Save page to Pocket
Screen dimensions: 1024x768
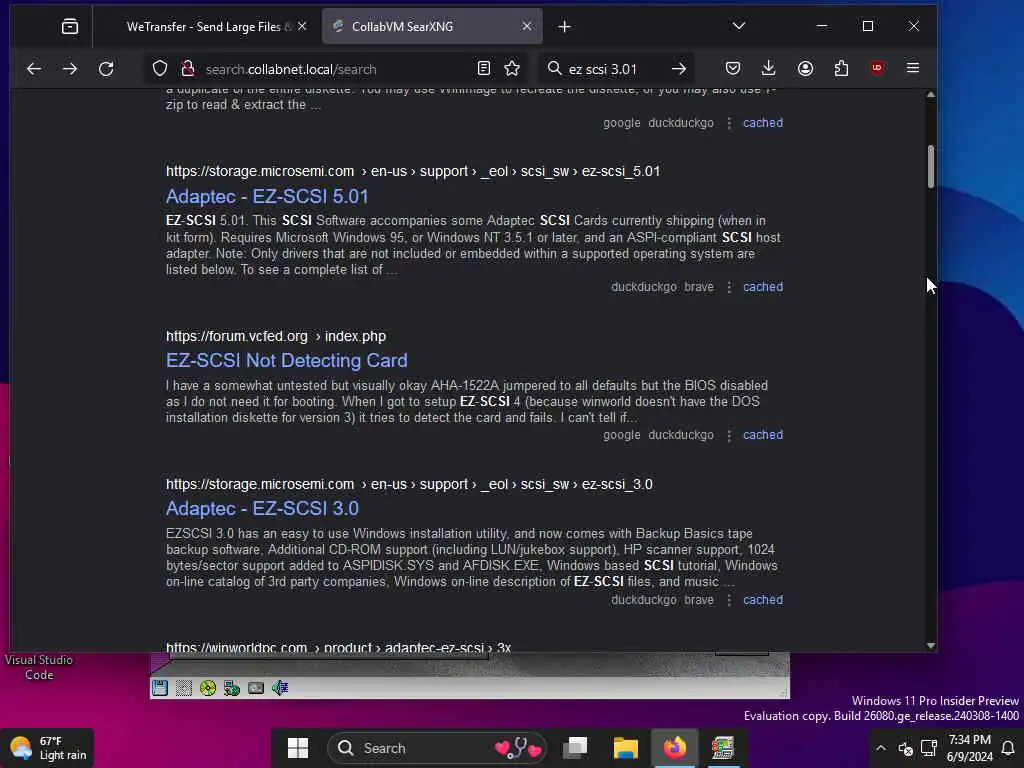point(733,69)
